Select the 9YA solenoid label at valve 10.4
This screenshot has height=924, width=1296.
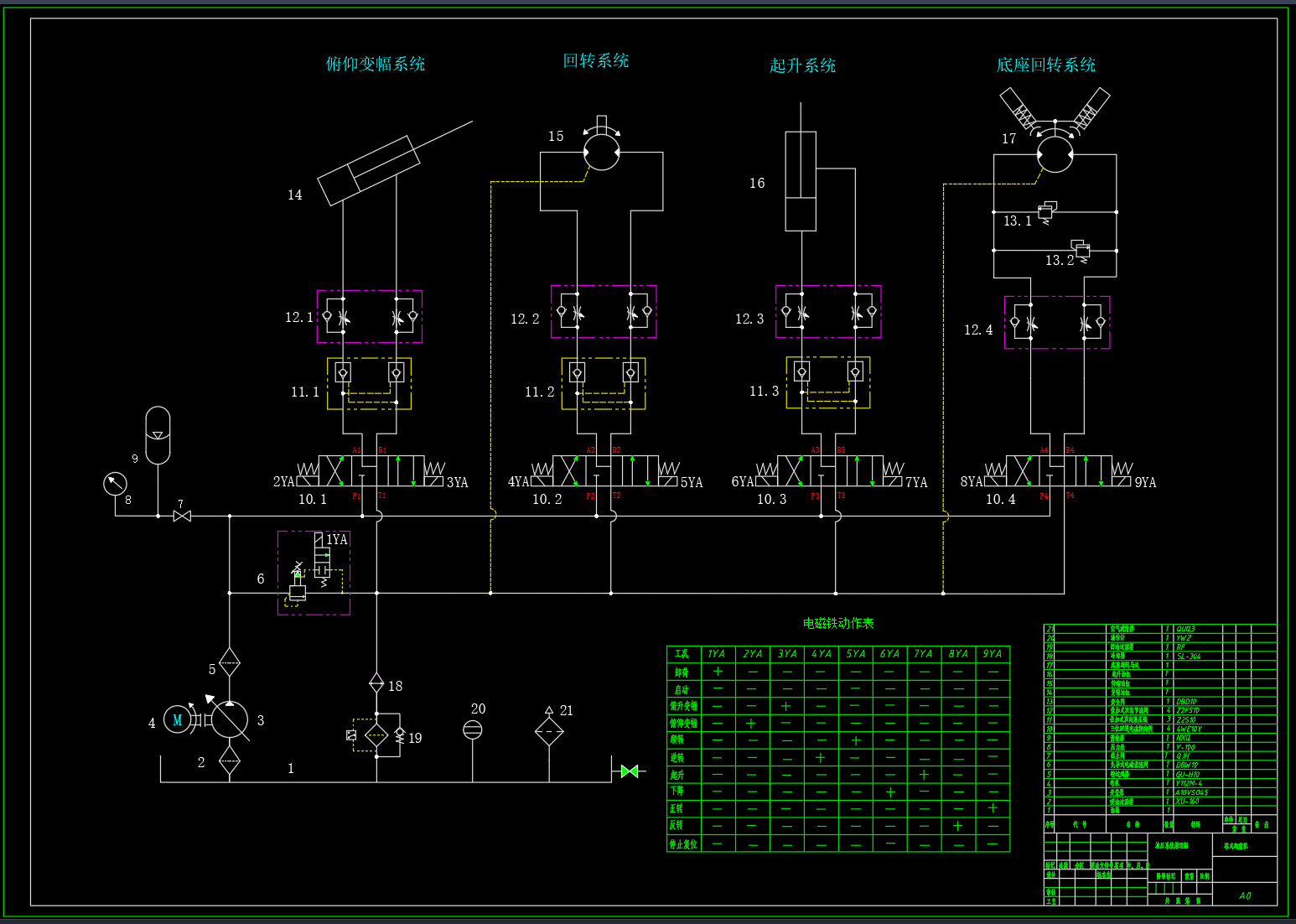click(1145, 483)
